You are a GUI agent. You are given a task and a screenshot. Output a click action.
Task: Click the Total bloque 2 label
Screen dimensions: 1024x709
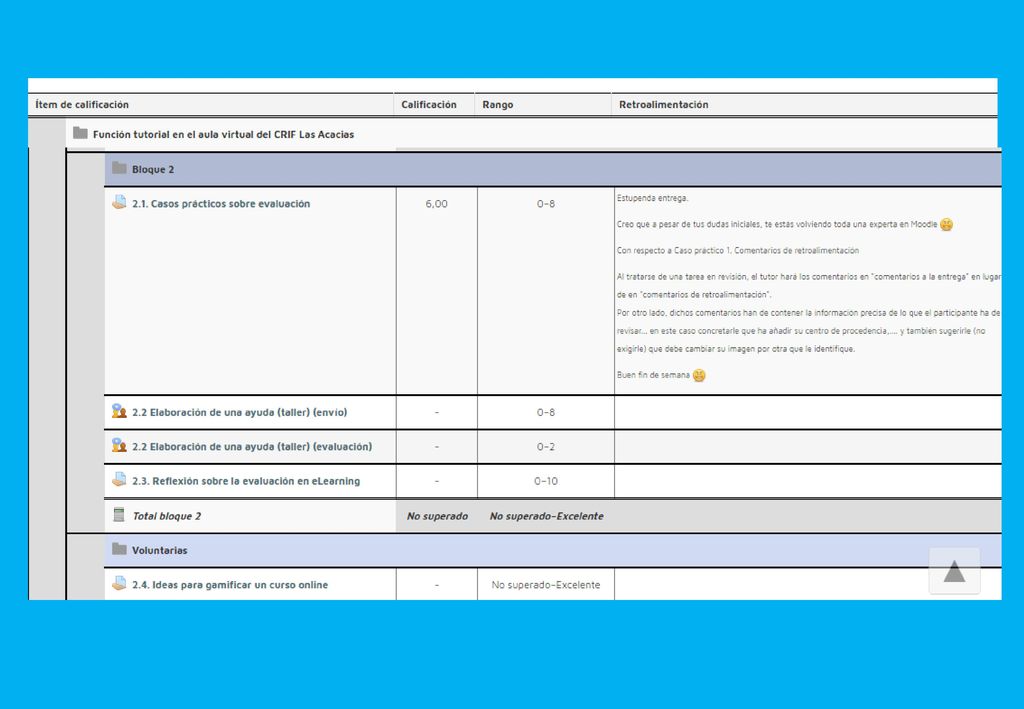click(x=167, y=516)
